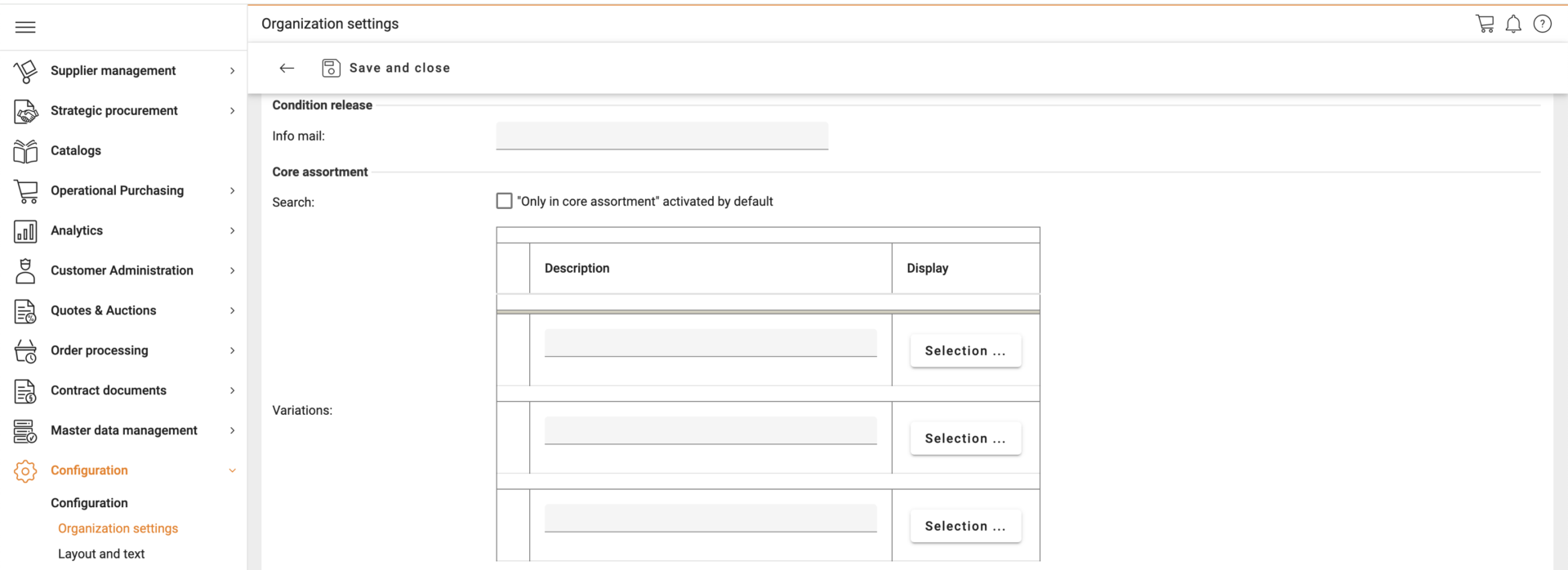Collapse the Configuration section chevron
This screenshot has height=570, width=1568.
232,471
